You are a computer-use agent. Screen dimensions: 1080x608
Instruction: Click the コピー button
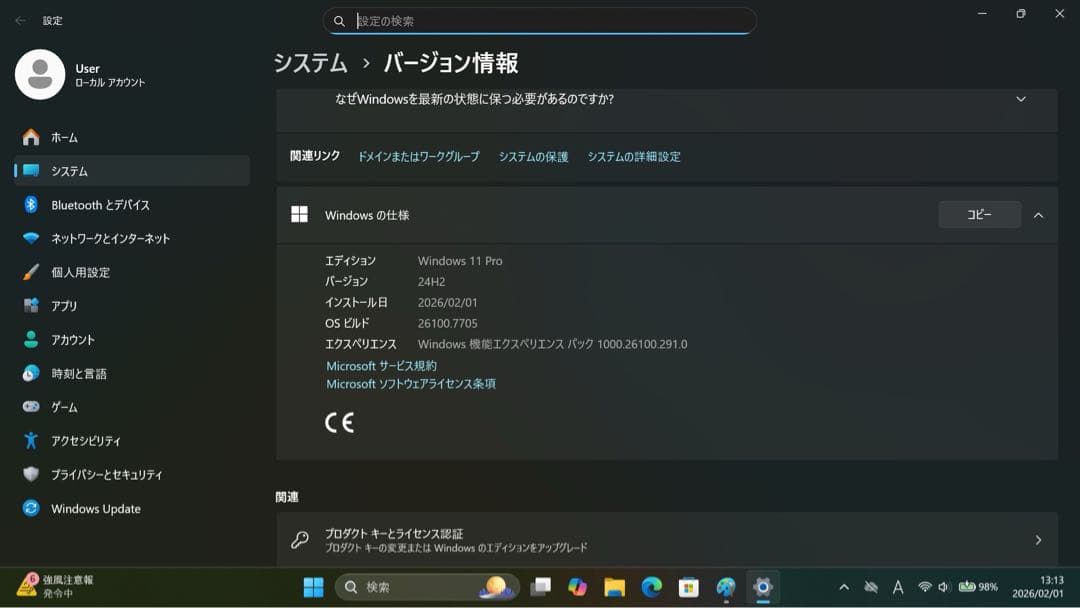(978, 214)
